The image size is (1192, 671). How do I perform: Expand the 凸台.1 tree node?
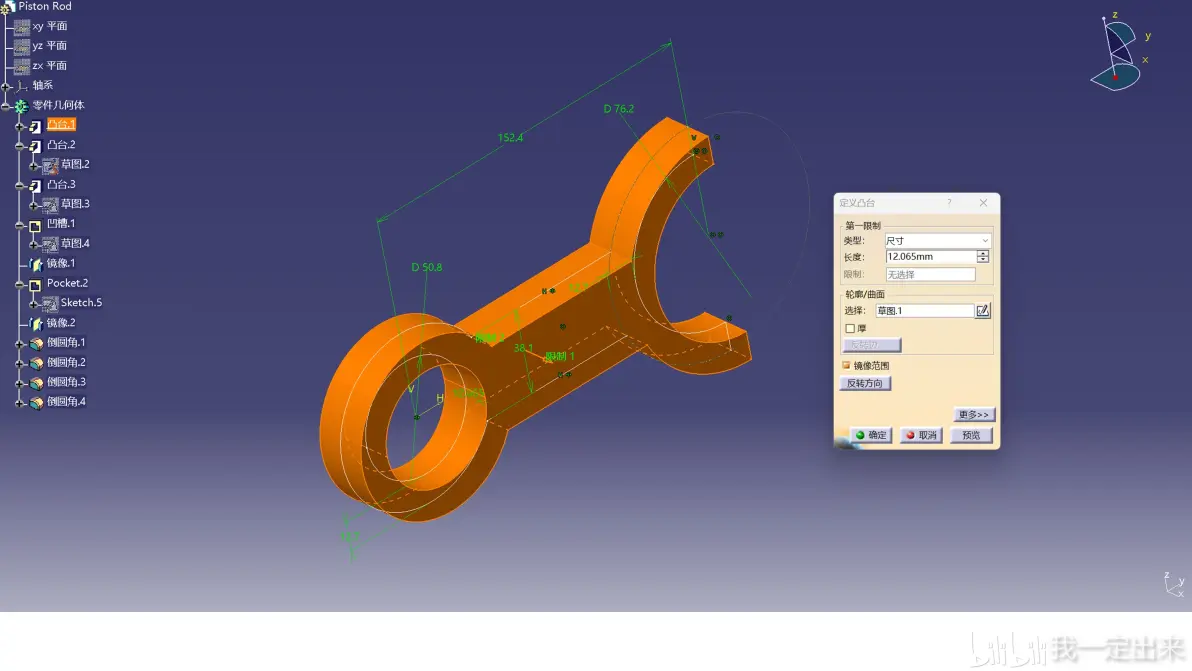coord(20,126)
